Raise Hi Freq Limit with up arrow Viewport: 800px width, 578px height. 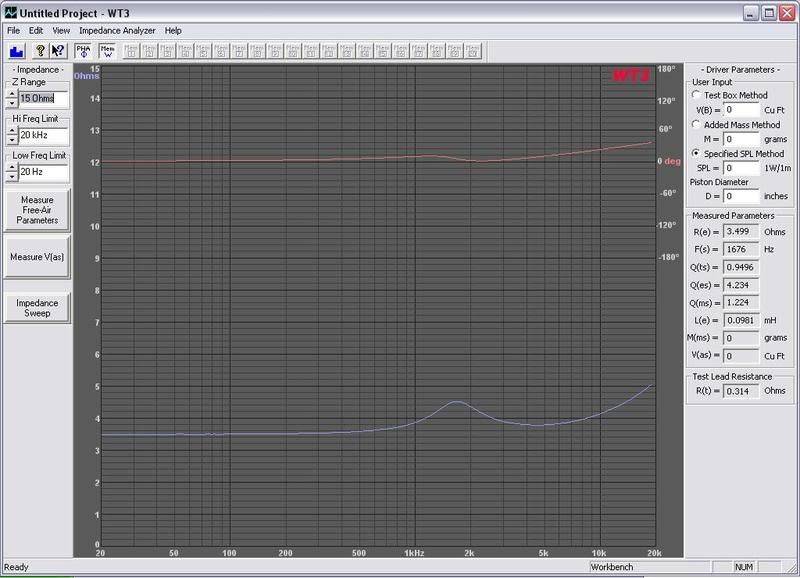[x=12, y=131]
